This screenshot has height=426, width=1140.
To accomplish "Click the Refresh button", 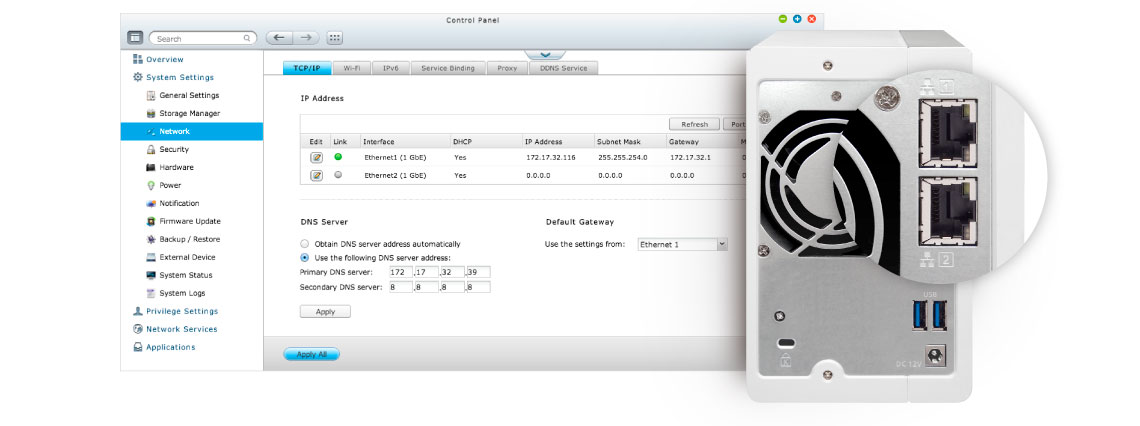I will (694, 125).
